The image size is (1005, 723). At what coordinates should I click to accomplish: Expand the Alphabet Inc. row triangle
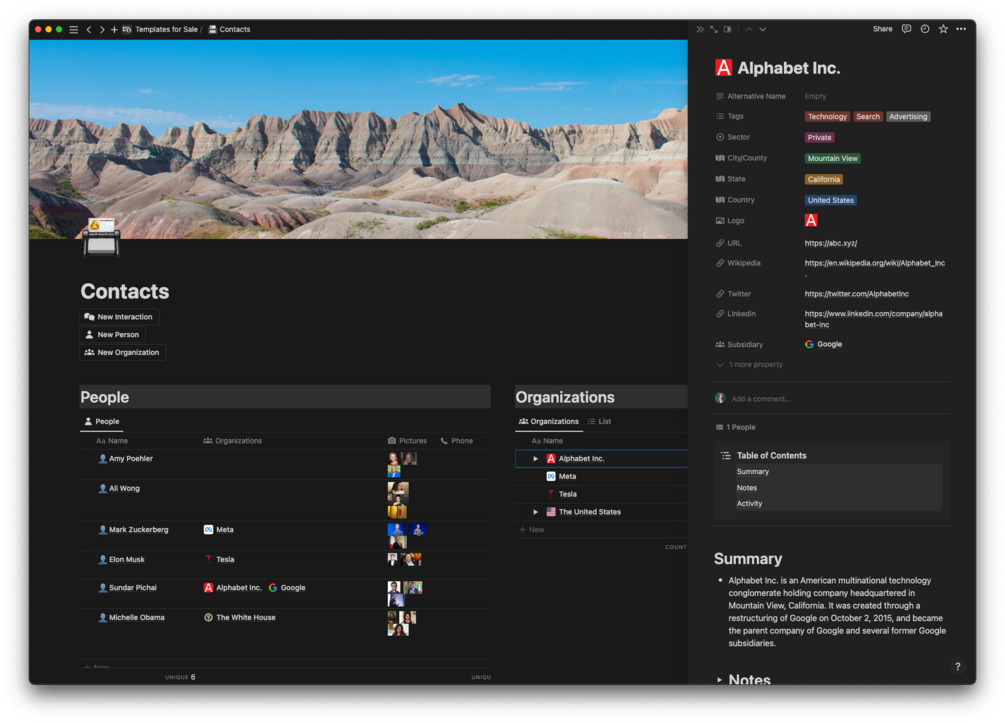point(535,459)
